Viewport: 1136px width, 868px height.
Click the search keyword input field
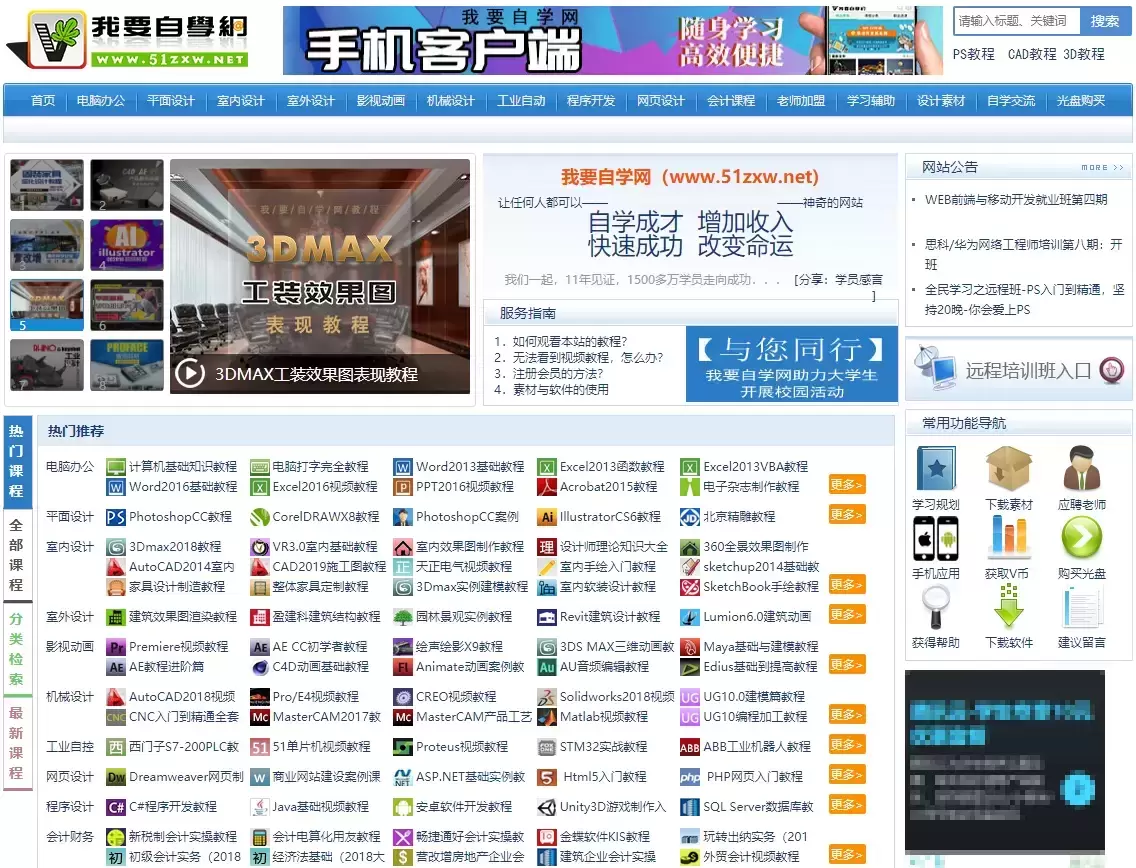1014,21
